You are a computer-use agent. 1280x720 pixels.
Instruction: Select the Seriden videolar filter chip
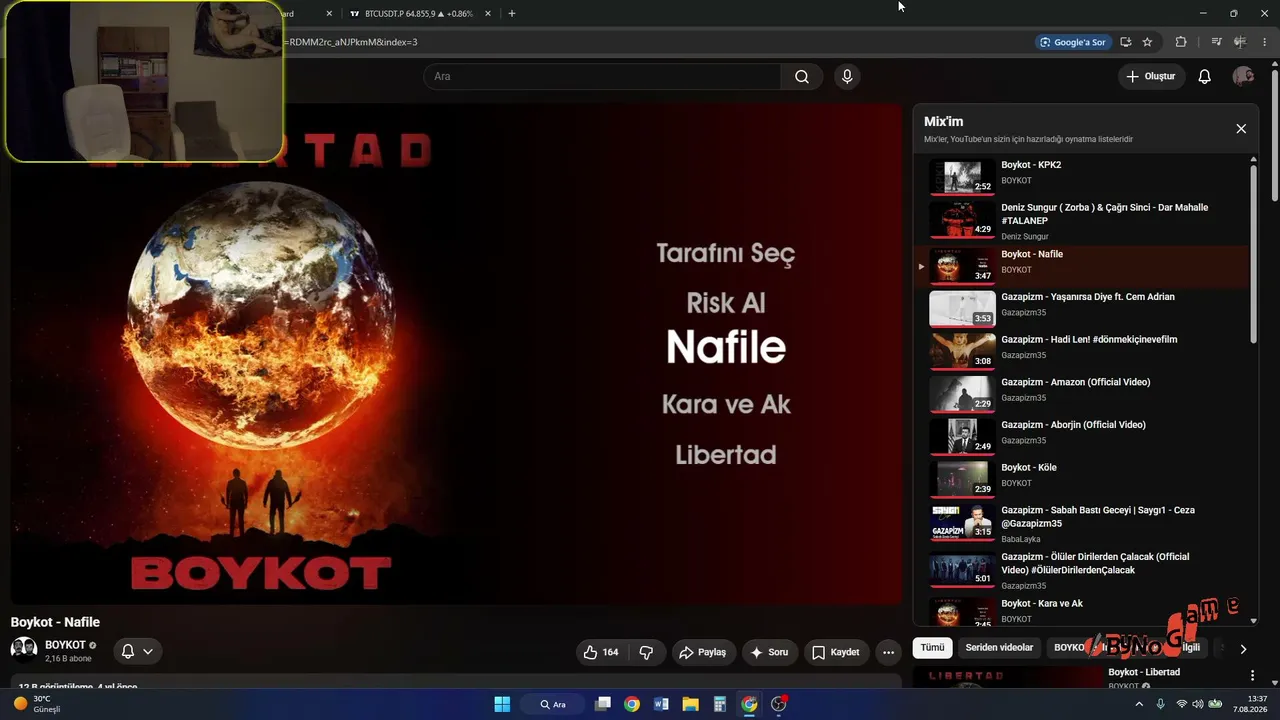click(x=999, y=648)
